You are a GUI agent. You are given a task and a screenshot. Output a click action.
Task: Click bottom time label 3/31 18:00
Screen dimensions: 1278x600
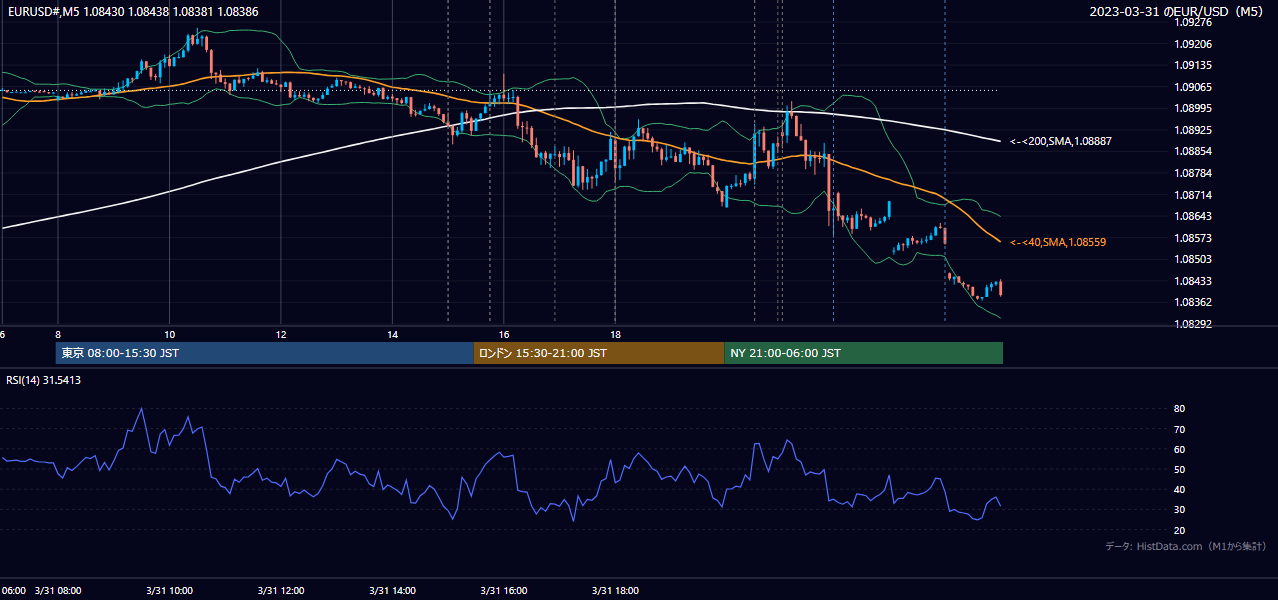616,590
